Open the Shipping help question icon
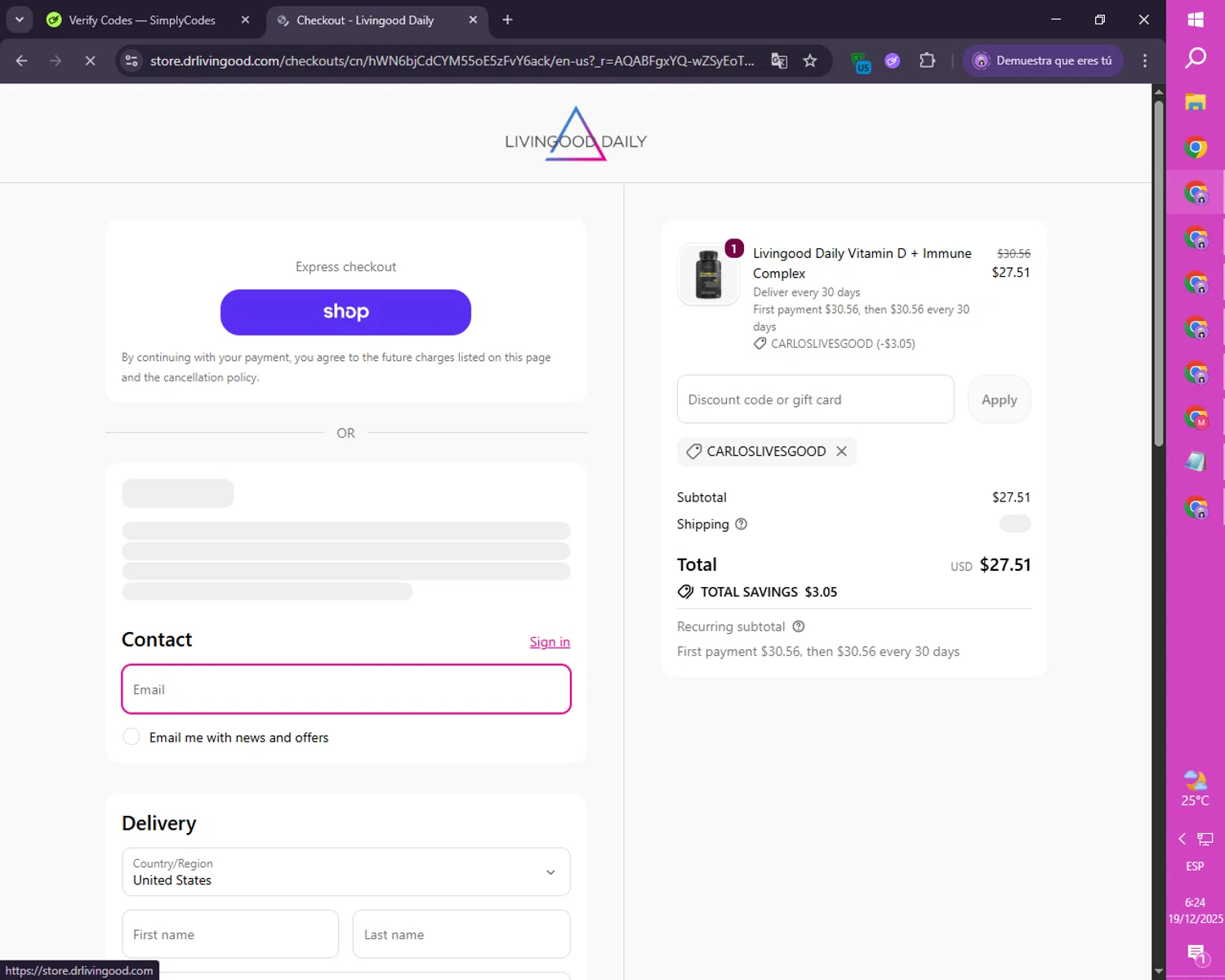 tap(742, 524)
